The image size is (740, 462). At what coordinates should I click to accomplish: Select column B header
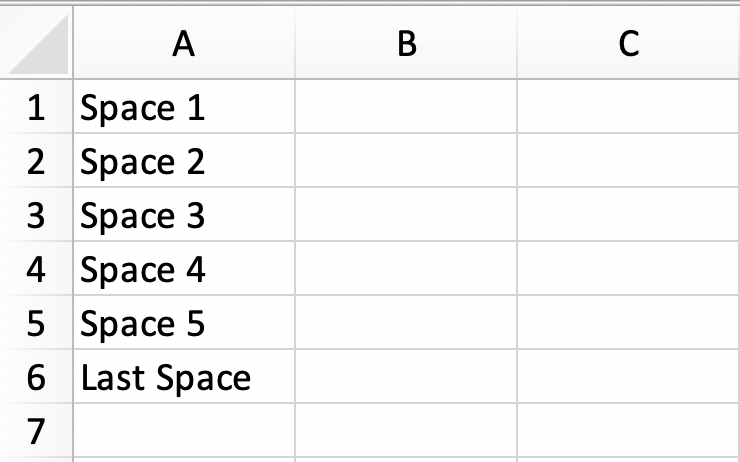(406, 42)
